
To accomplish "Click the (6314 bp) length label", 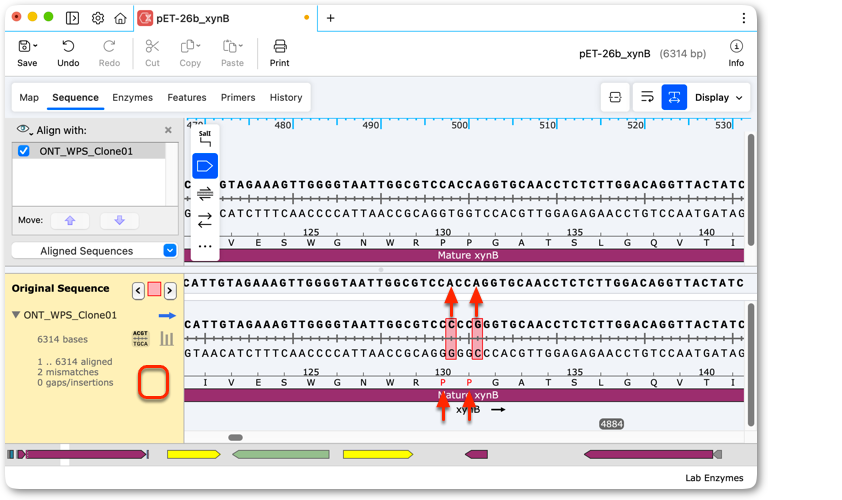I will click(683, 53).
